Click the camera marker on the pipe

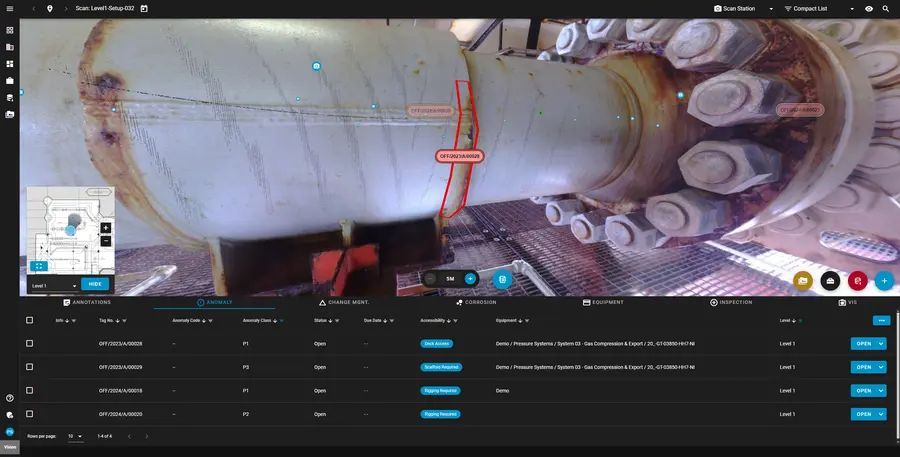[316, 66]
